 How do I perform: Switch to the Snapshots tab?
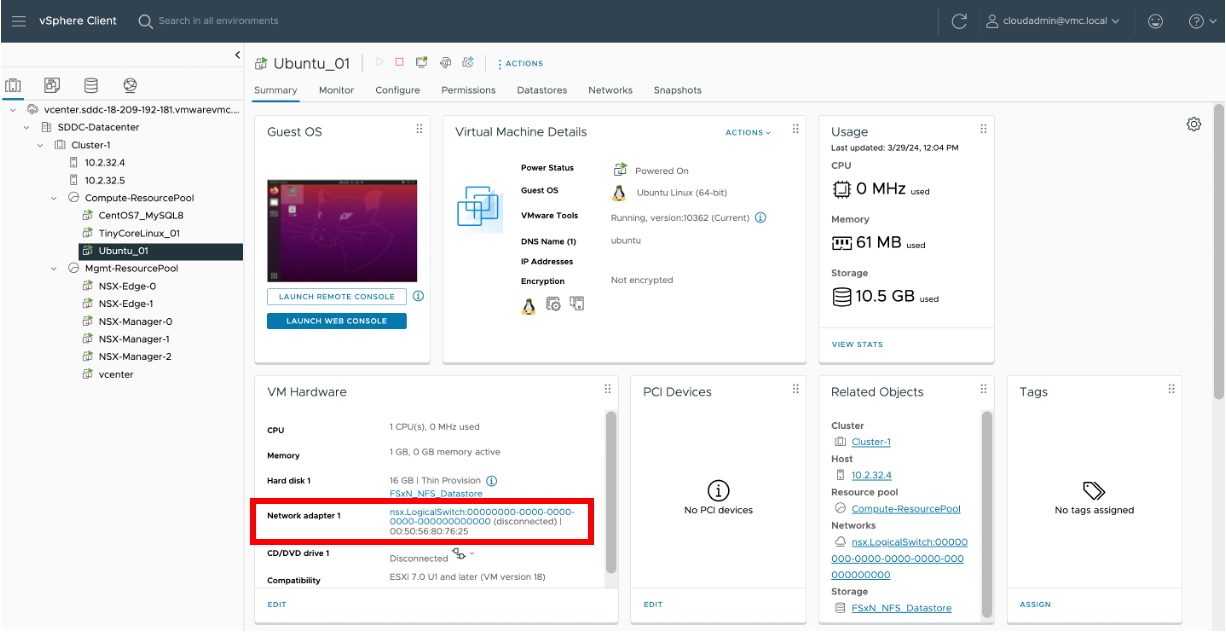tap(677, 90)
